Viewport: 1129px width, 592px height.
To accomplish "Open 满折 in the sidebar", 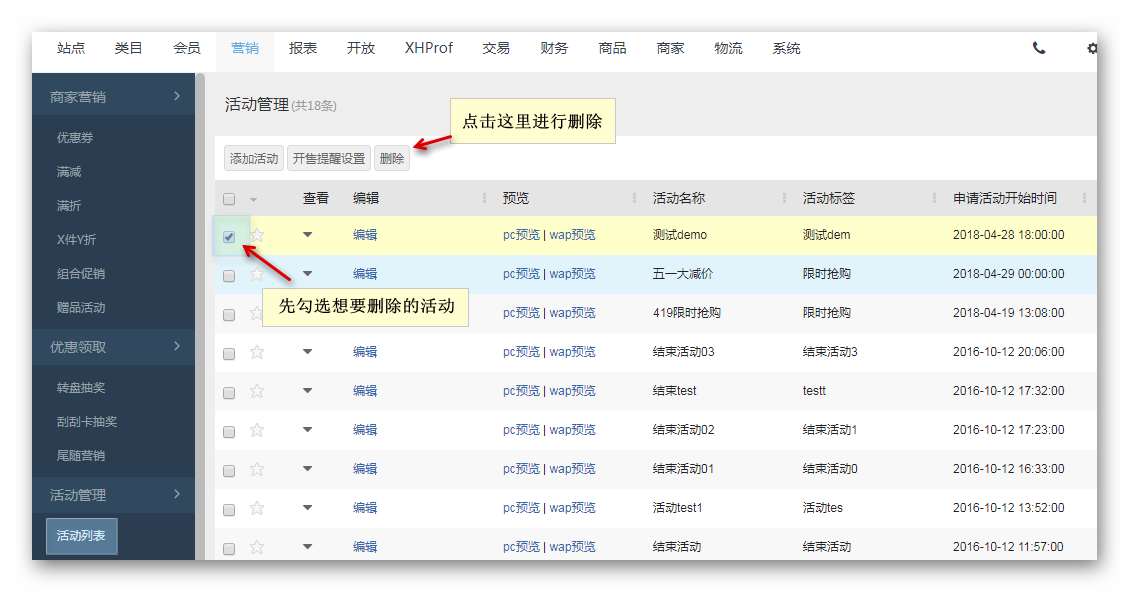I will pos(69,205).
